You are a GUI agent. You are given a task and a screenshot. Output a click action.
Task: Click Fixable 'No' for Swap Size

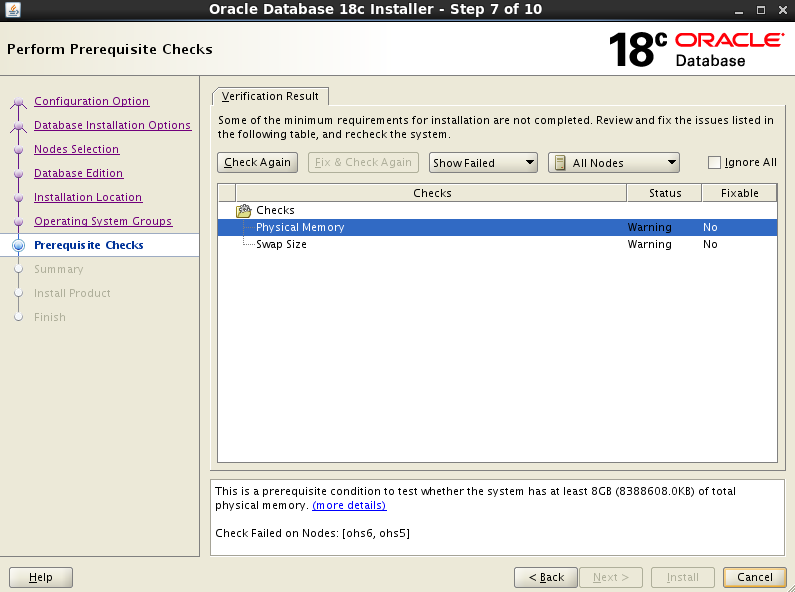[710, 244]
